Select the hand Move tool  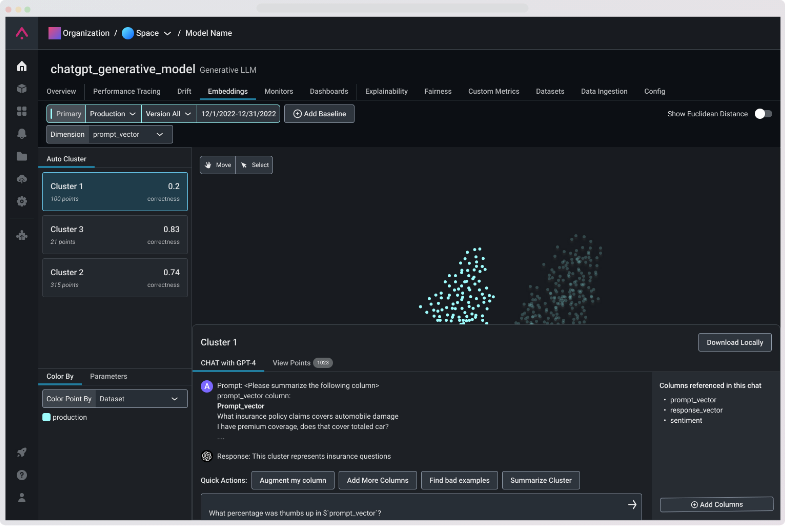click(218, 165)
